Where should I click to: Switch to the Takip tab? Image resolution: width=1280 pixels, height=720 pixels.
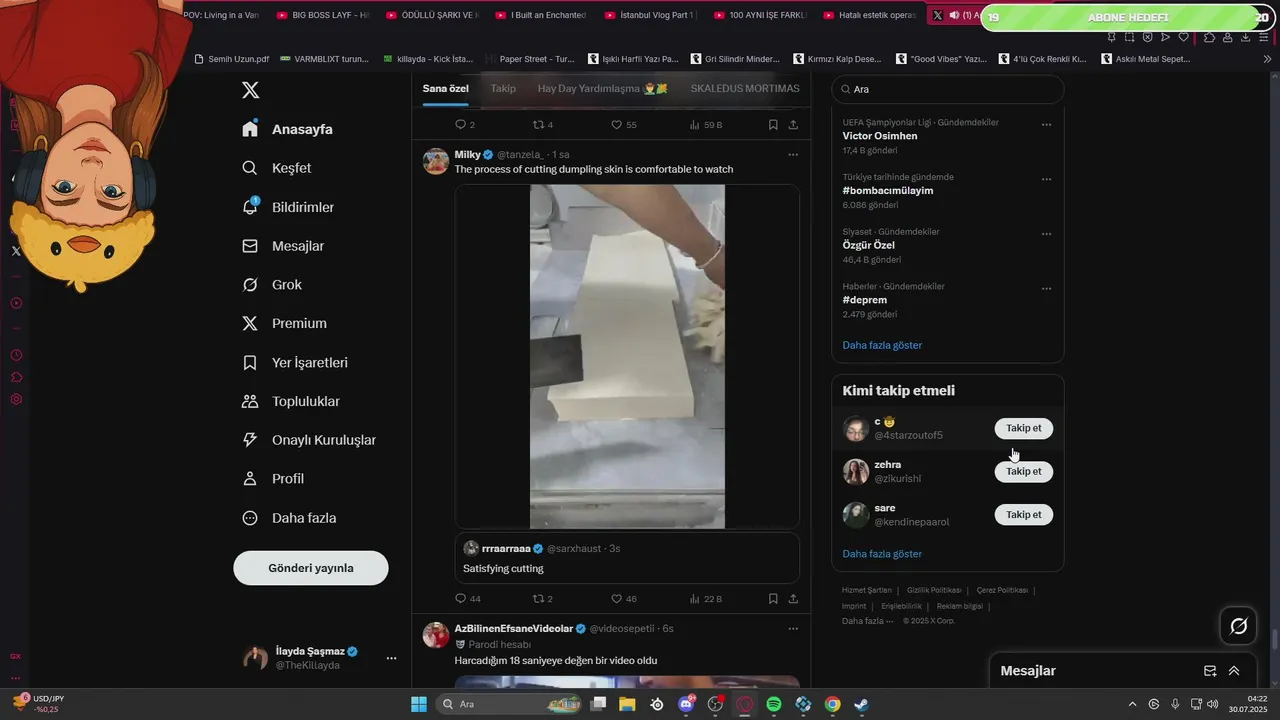[x=503, y=88]
